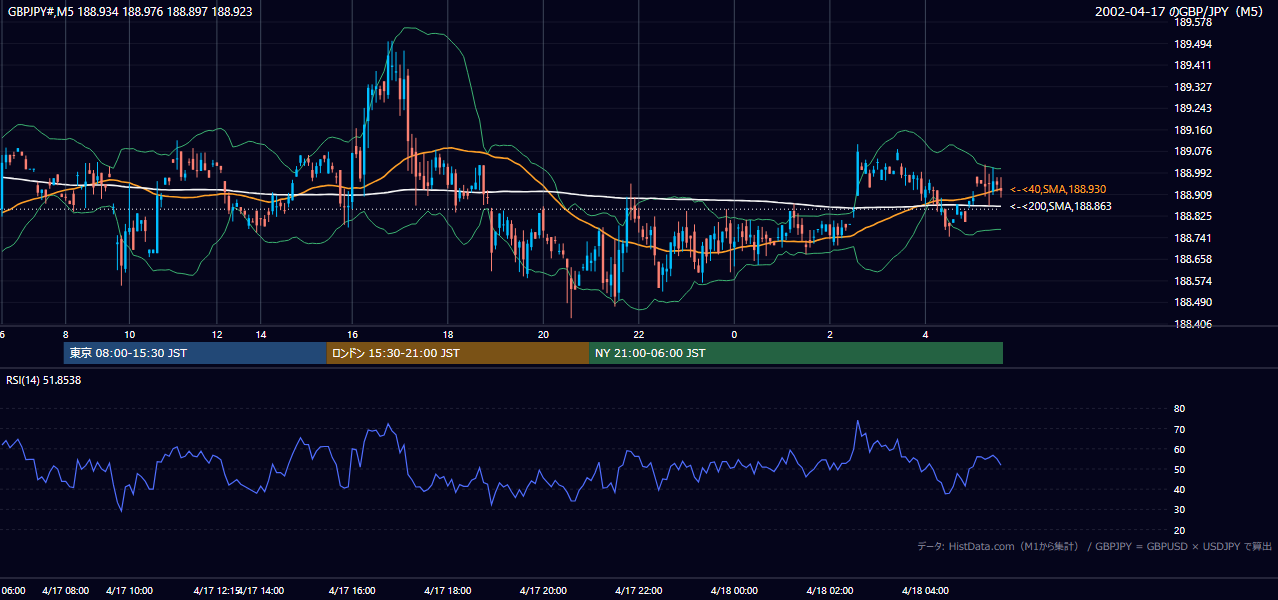1278x600 pixels.
Task: Click the 4/17 18:00 date label
Action: (x=447, y=590)
